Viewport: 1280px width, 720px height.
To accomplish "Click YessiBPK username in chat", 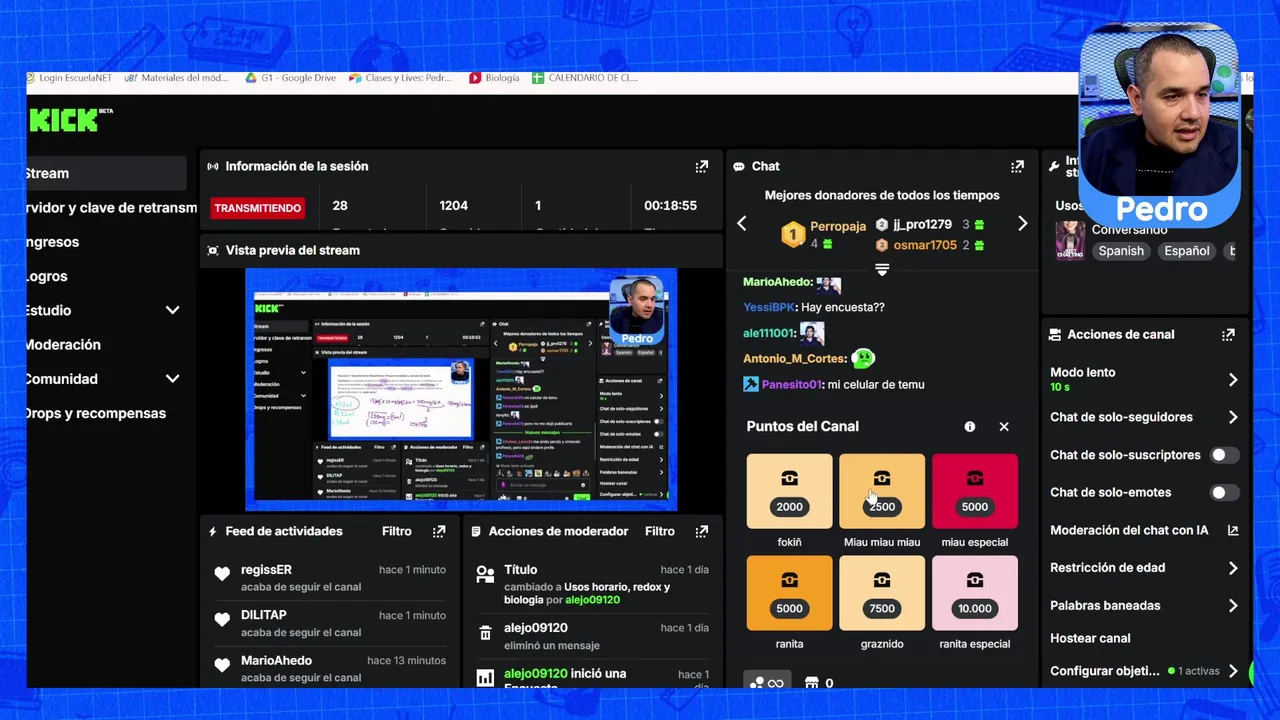I will (x=768, y=308).
